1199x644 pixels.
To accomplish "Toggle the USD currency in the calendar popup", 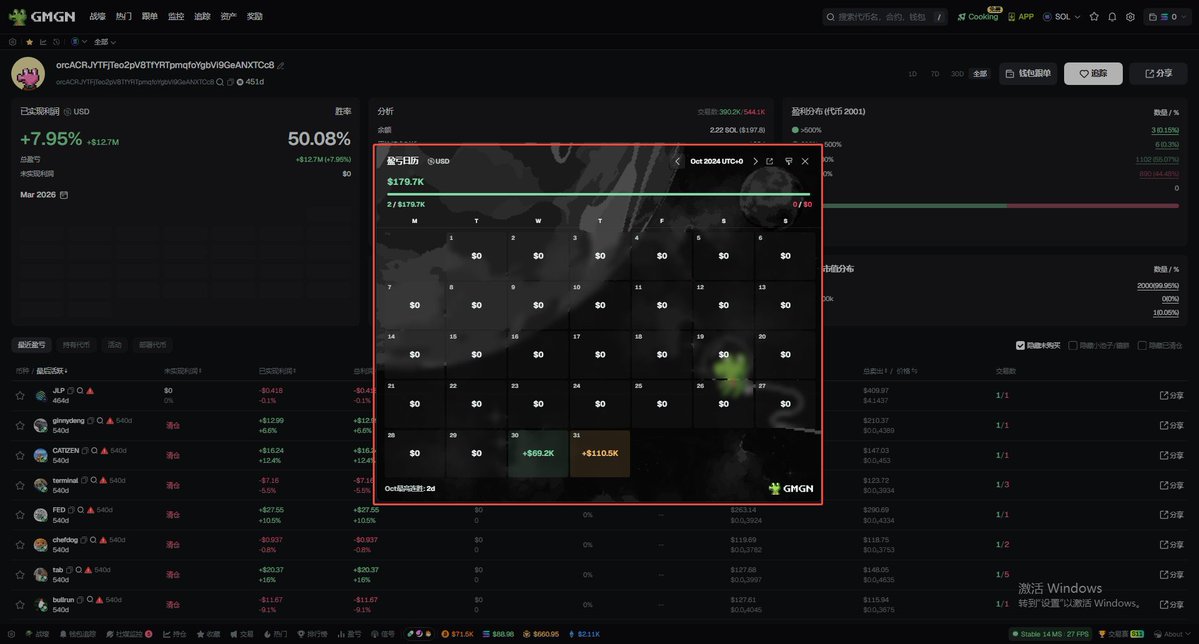I will click(x=438, y=161).
